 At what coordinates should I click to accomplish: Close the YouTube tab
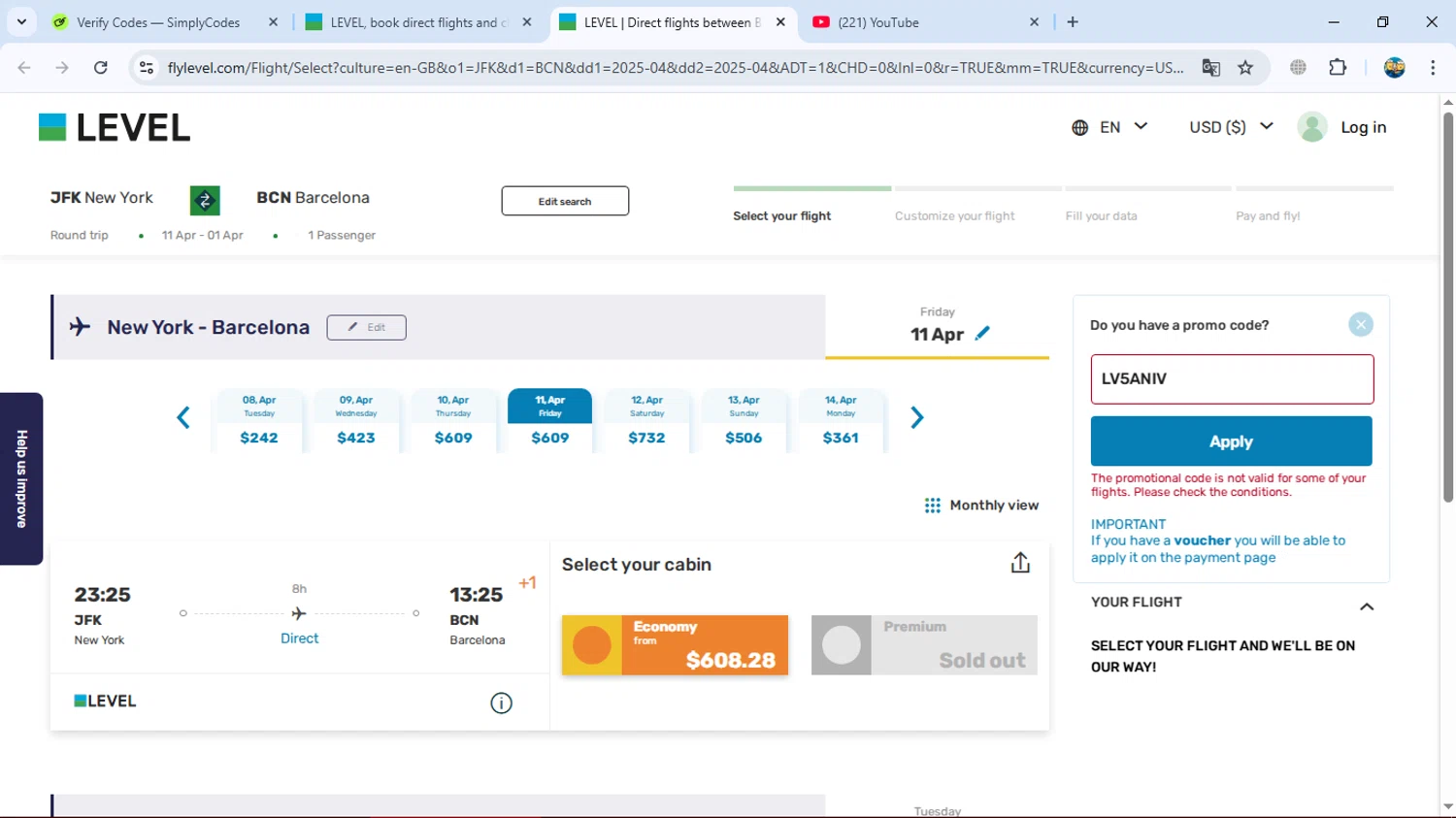click(1035, 21)
